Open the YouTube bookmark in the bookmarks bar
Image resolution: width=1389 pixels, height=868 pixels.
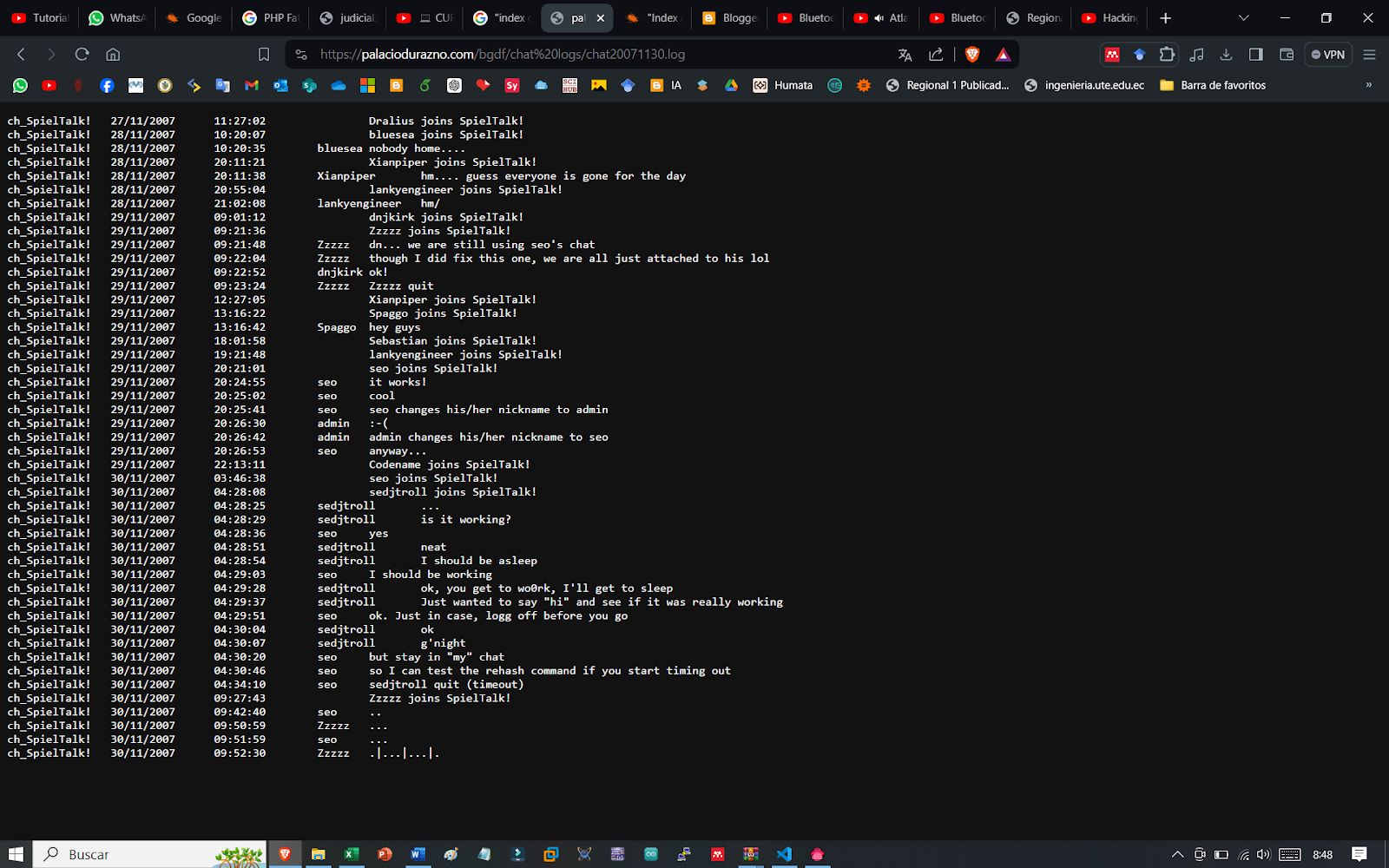49,85
